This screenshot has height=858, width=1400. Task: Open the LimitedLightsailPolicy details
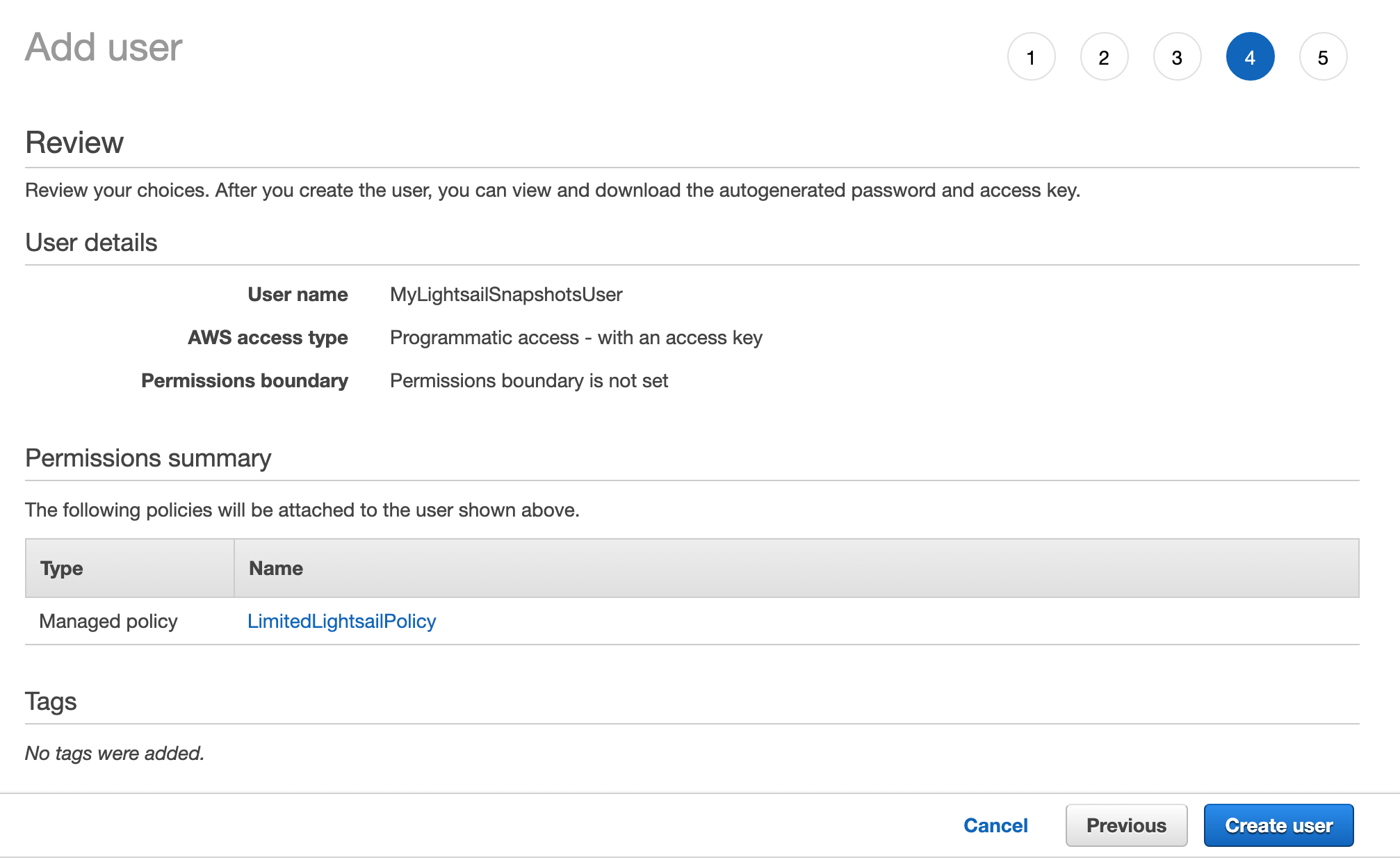[342, 621]
